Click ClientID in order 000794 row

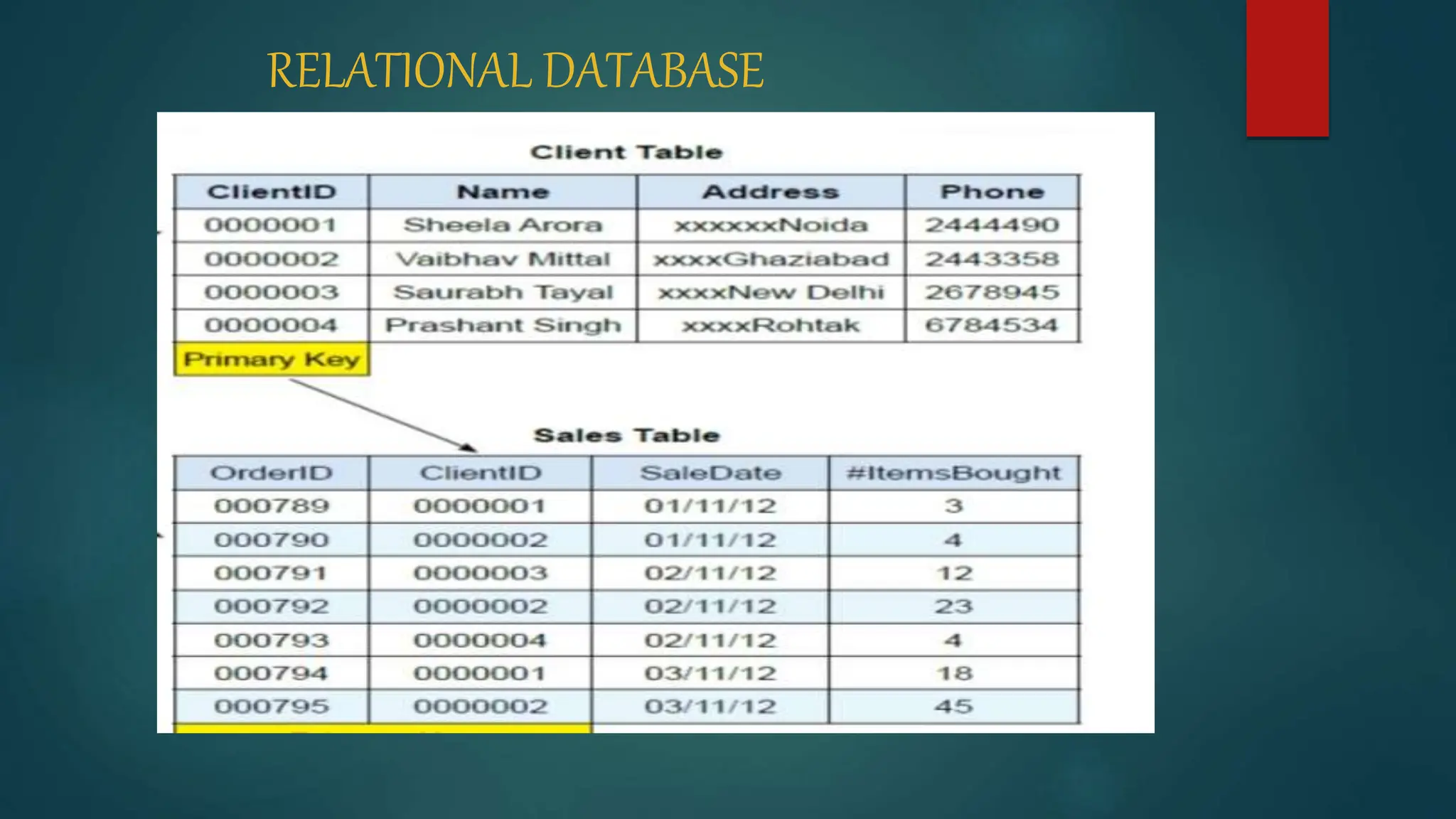(x=480, y=673)
